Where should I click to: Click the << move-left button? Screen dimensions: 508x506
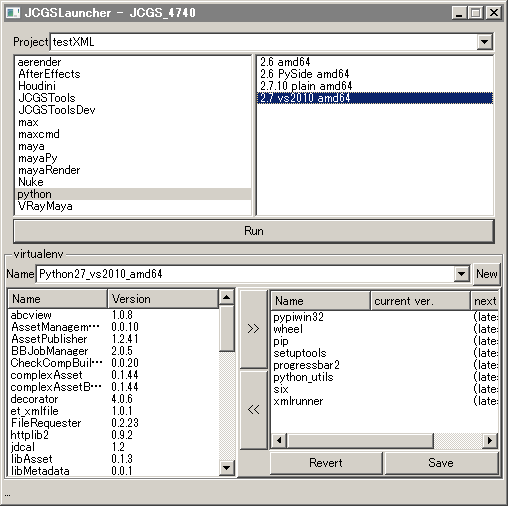(254, 410)
